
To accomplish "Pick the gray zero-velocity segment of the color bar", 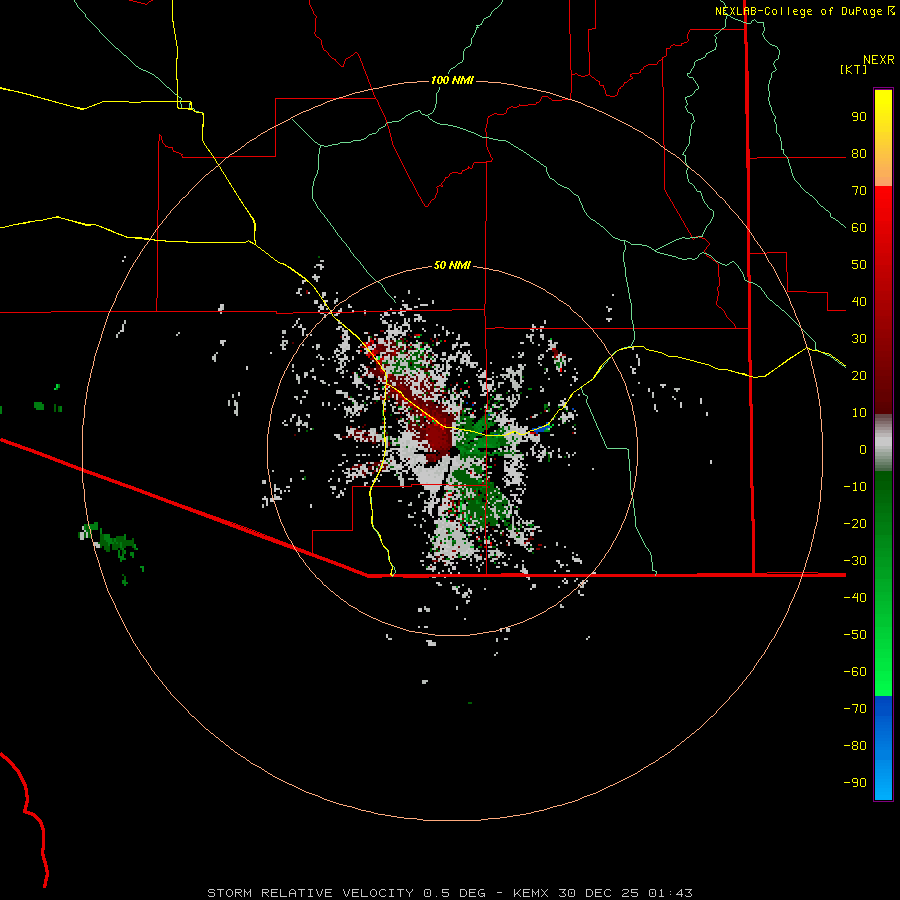I will click(883, 443).
